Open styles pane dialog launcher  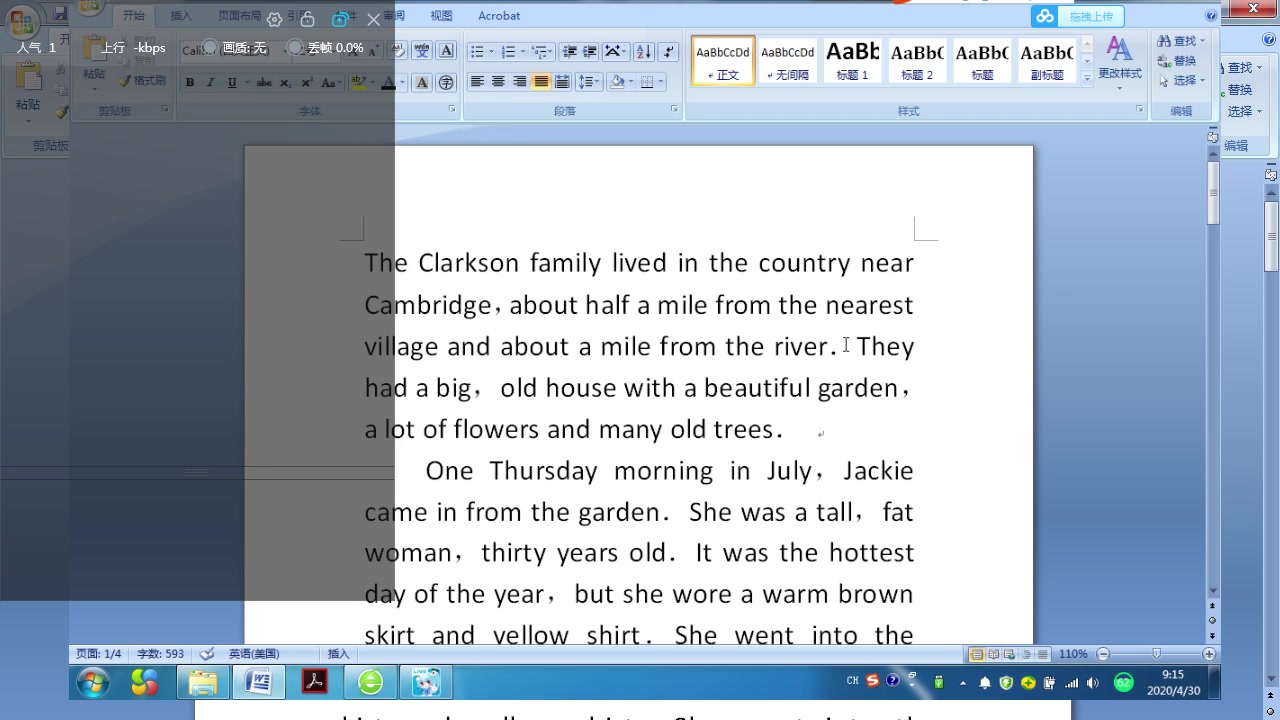(x=1140, y=109)
